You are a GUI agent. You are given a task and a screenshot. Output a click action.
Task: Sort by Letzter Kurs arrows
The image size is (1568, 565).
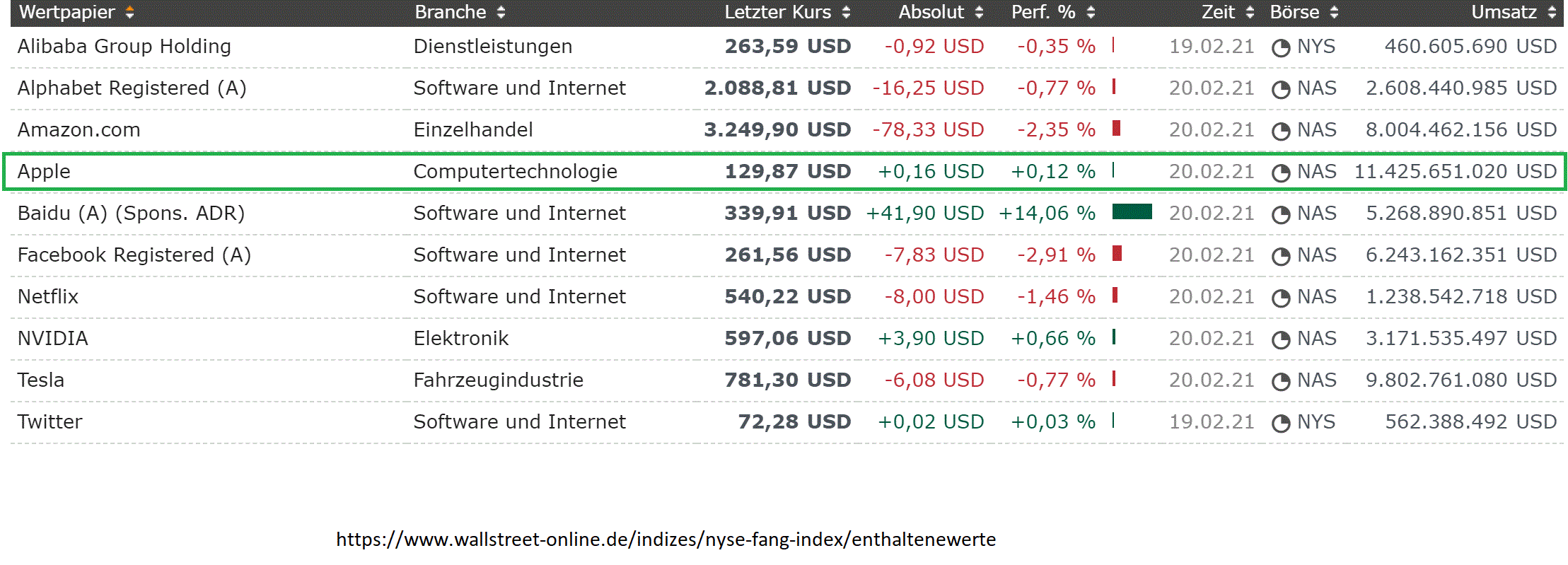tap(846, 13)
